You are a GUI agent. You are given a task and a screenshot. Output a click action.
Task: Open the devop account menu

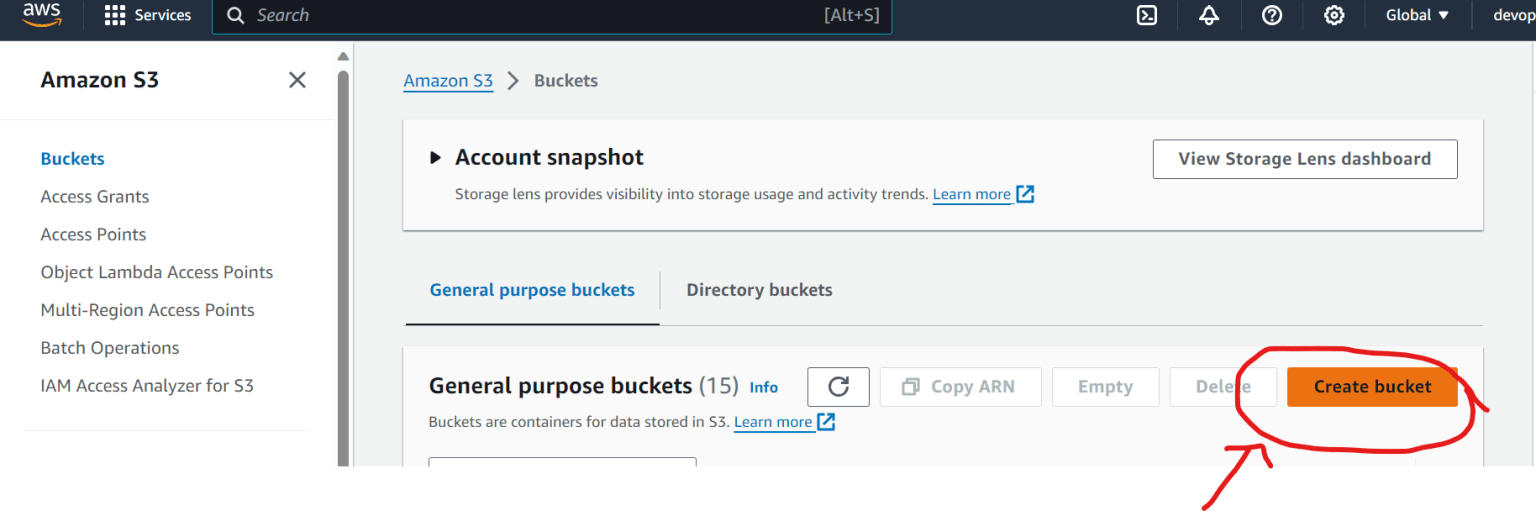pyautogui.click(x=1514, y=15)
